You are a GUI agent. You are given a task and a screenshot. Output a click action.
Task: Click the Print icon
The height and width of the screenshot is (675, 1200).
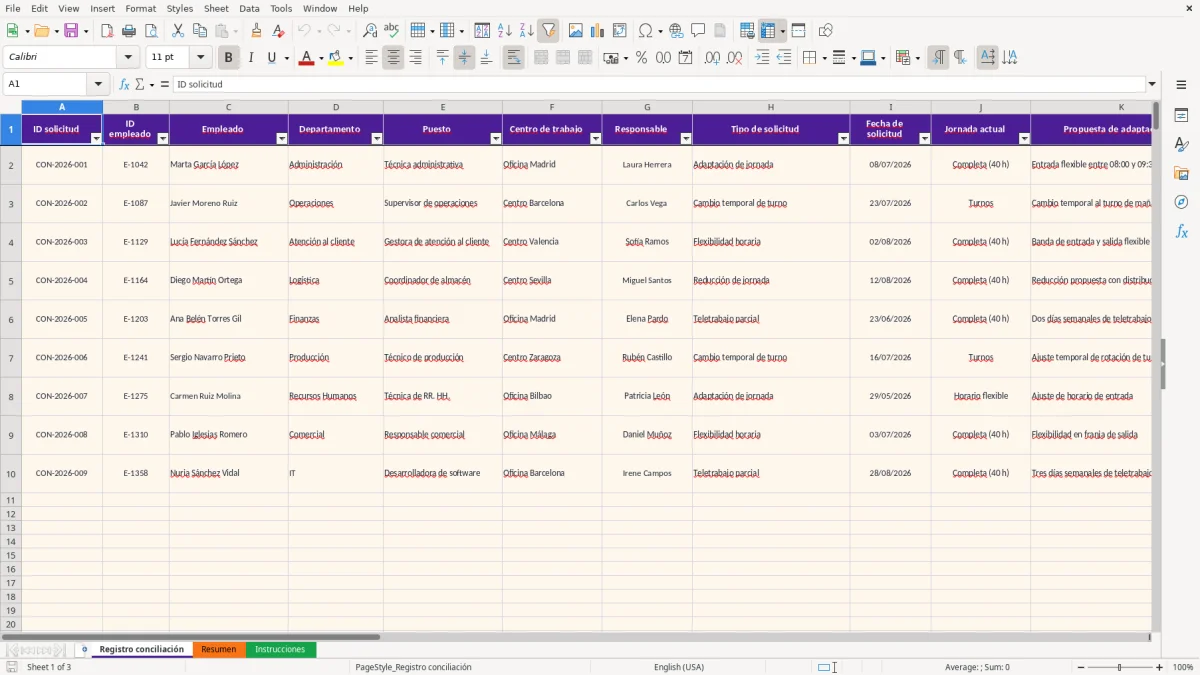[x=128, y=31]
